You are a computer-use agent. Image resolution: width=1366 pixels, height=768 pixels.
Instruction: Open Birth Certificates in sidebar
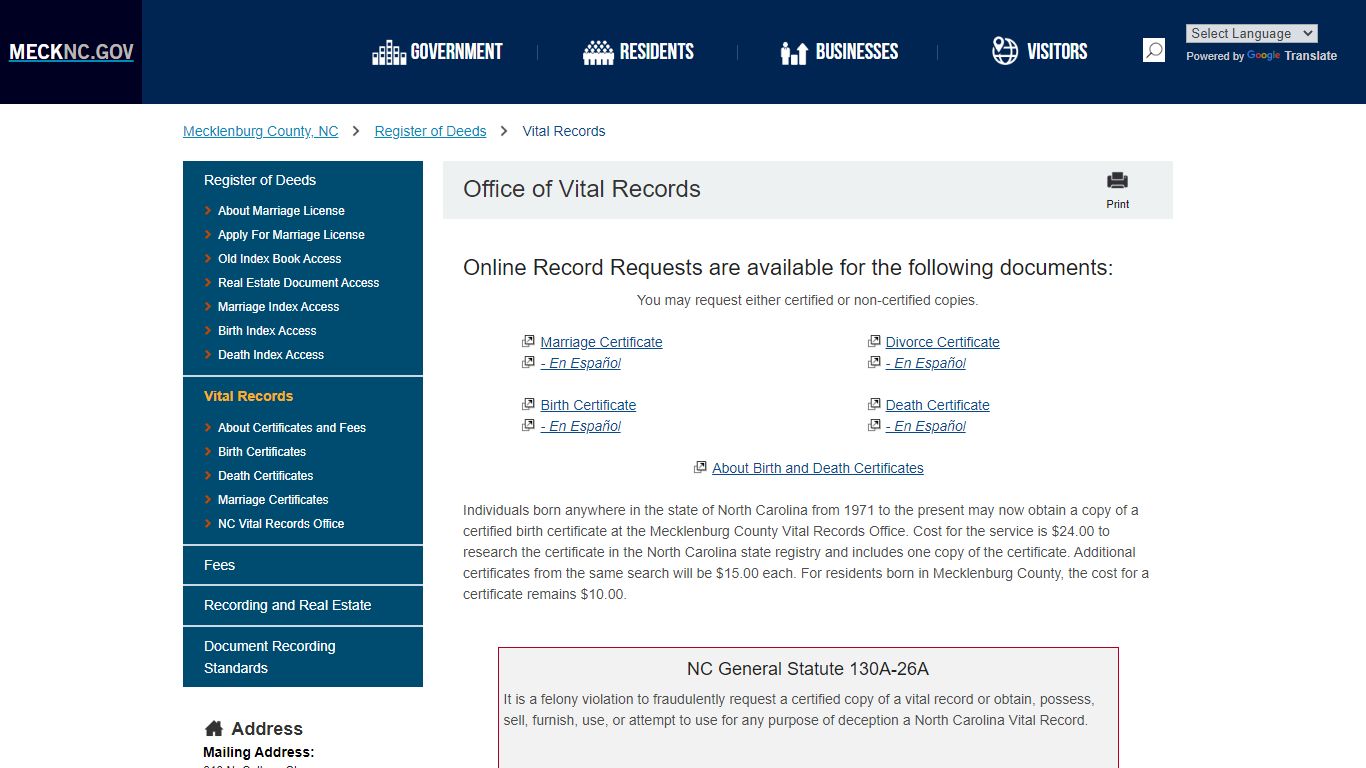coord(262,452)
